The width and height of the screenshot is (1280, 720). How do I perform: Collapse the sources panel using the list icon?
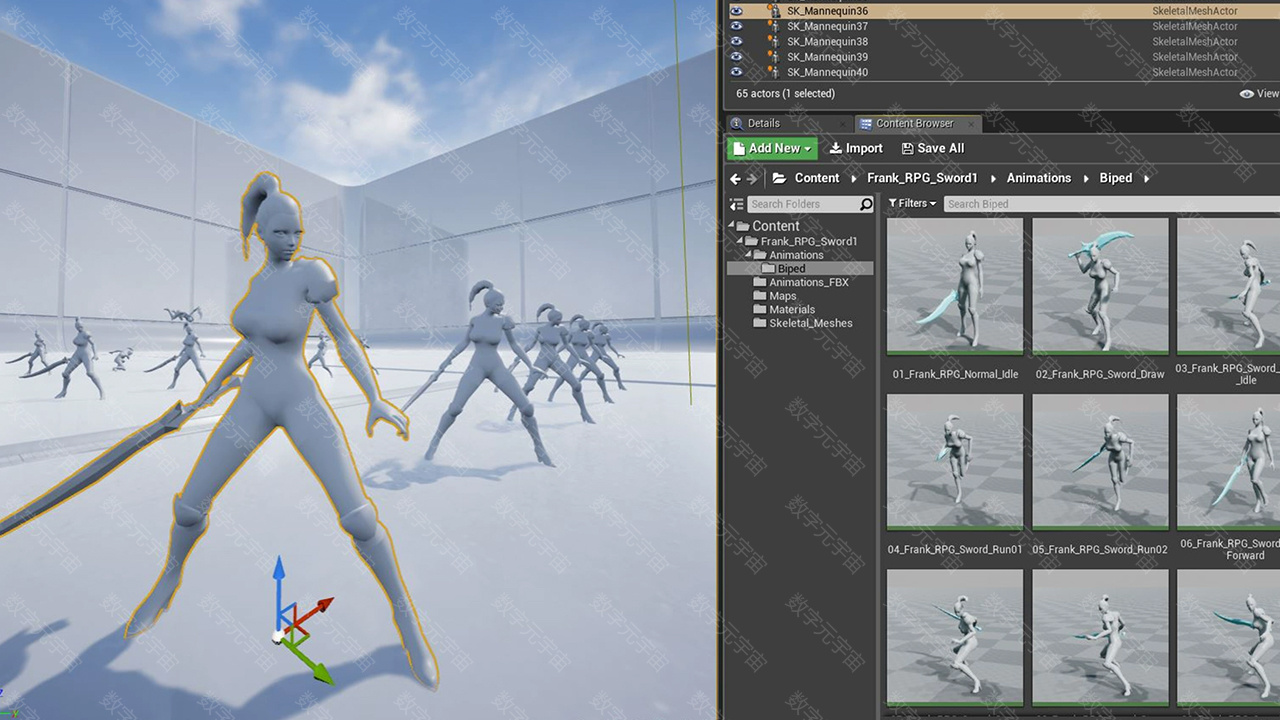point(736,204)
